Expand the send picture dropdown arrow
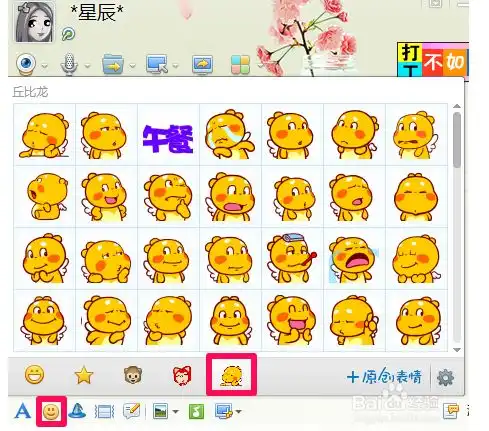Screen dimensions: 489x431 [175, 412]
